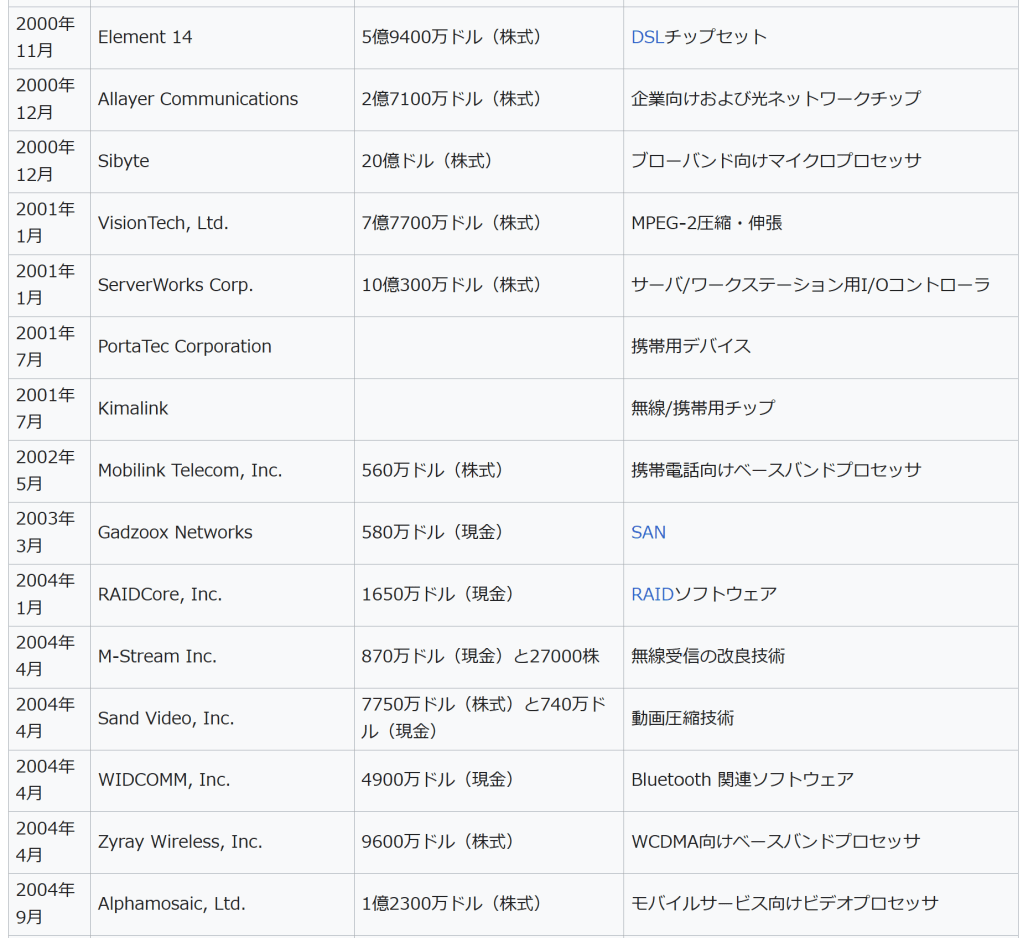Click the WIDCOMM, Inc. entry

tap(164, 780)
